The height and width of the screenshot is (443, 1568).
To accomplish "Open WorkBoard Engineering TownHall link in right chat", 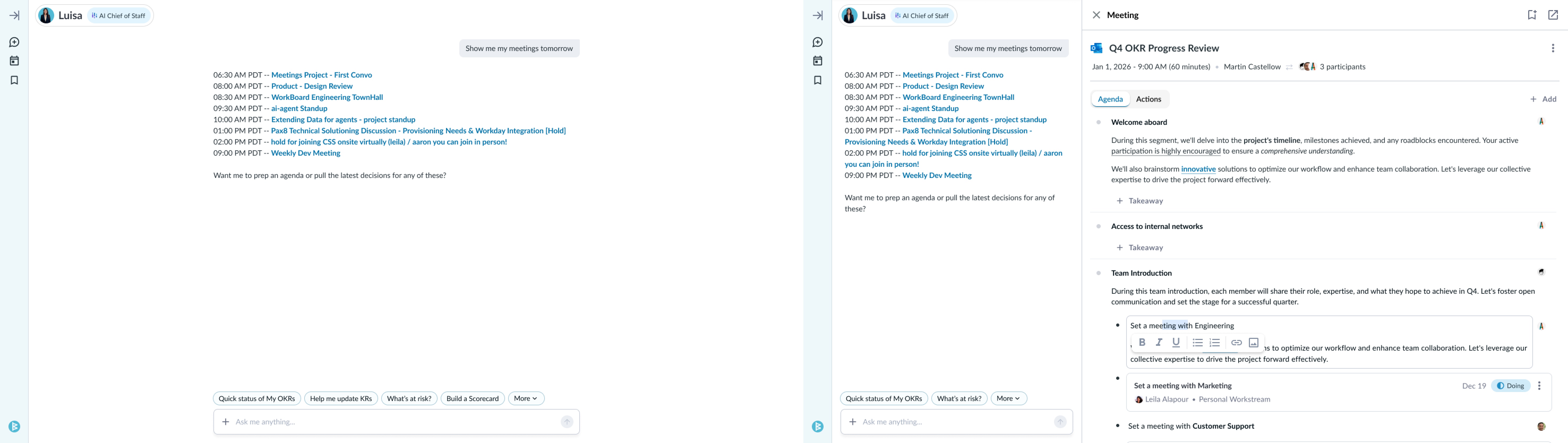I will 958,97.
